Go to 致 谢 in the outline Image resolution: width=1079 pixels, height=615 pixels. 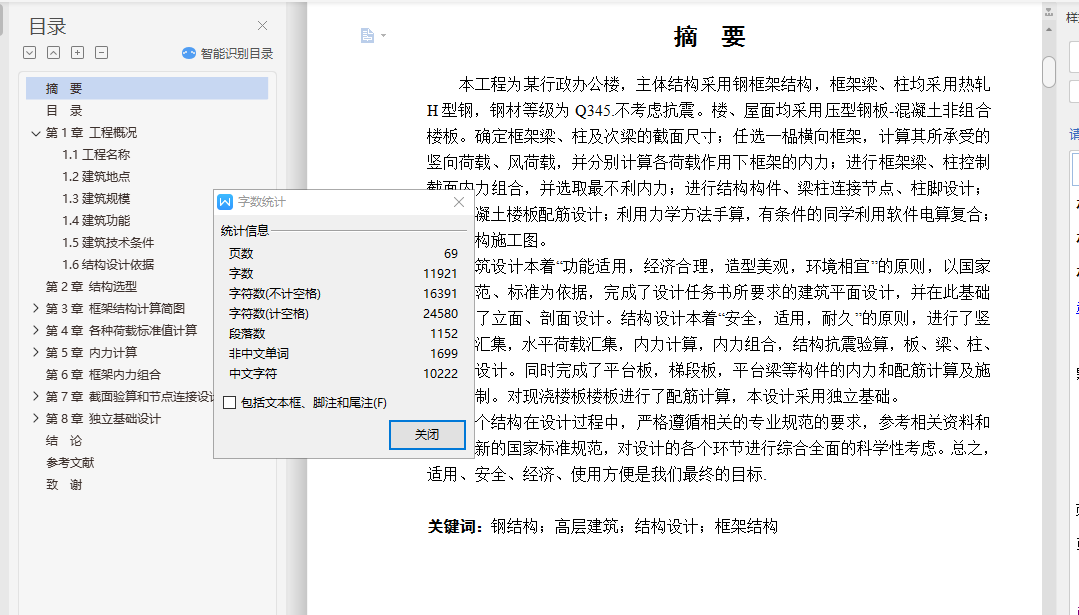point(64,485)
